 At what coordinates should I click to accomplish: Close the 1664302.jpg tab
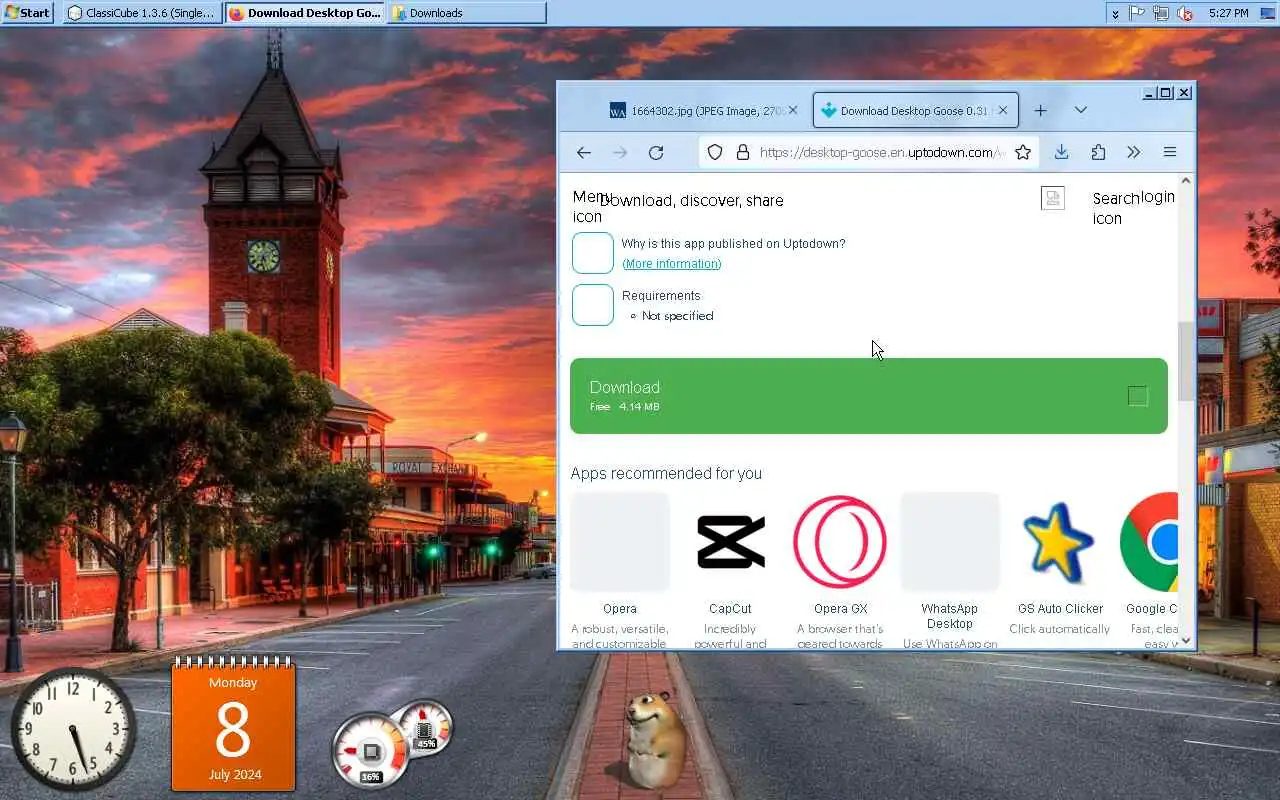click(x=793, y=111)
